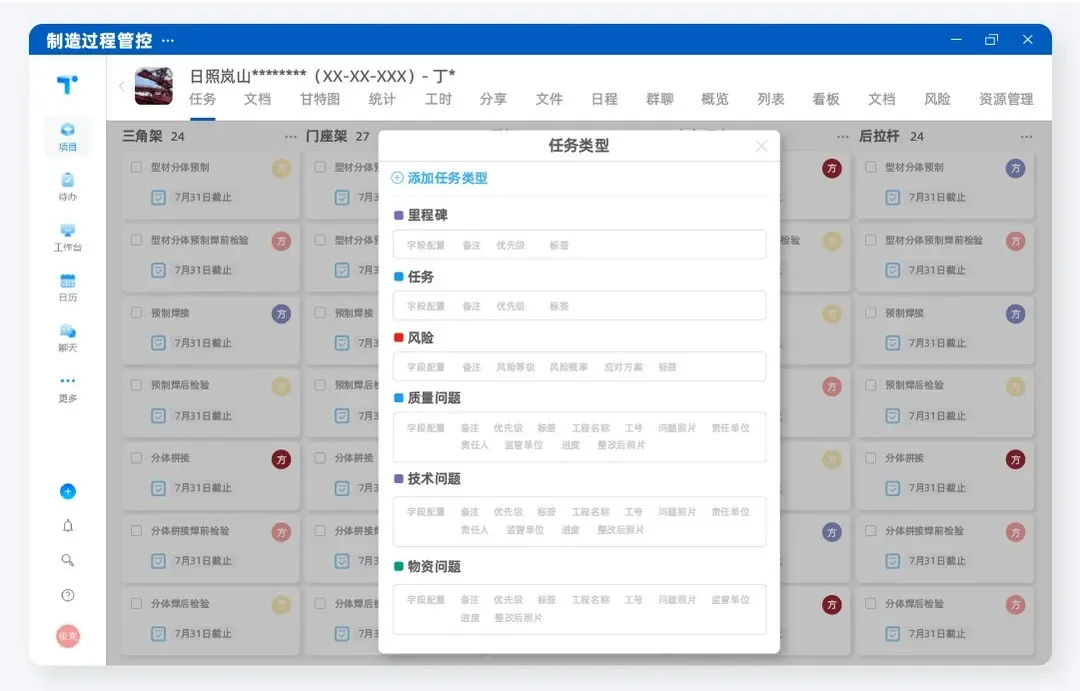Click the purple 里程碑 color square
This screenshot has width=1080, height=691.
pyautogui.click(x=398, y=215)
